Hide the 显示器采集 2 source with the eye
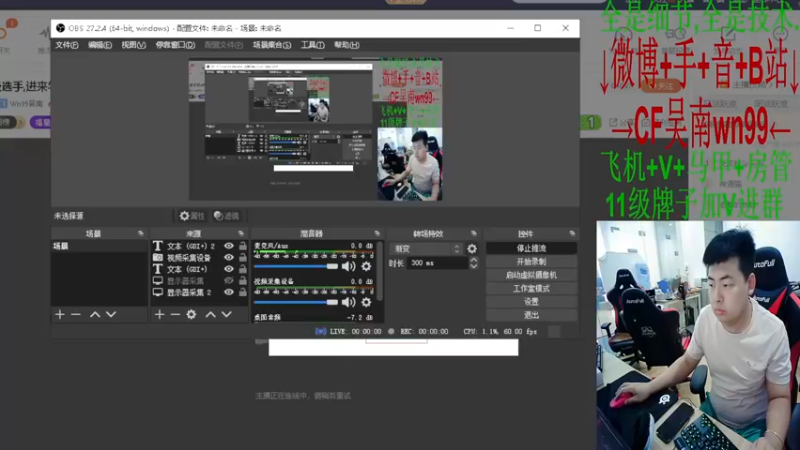 [x=229, y=292]
